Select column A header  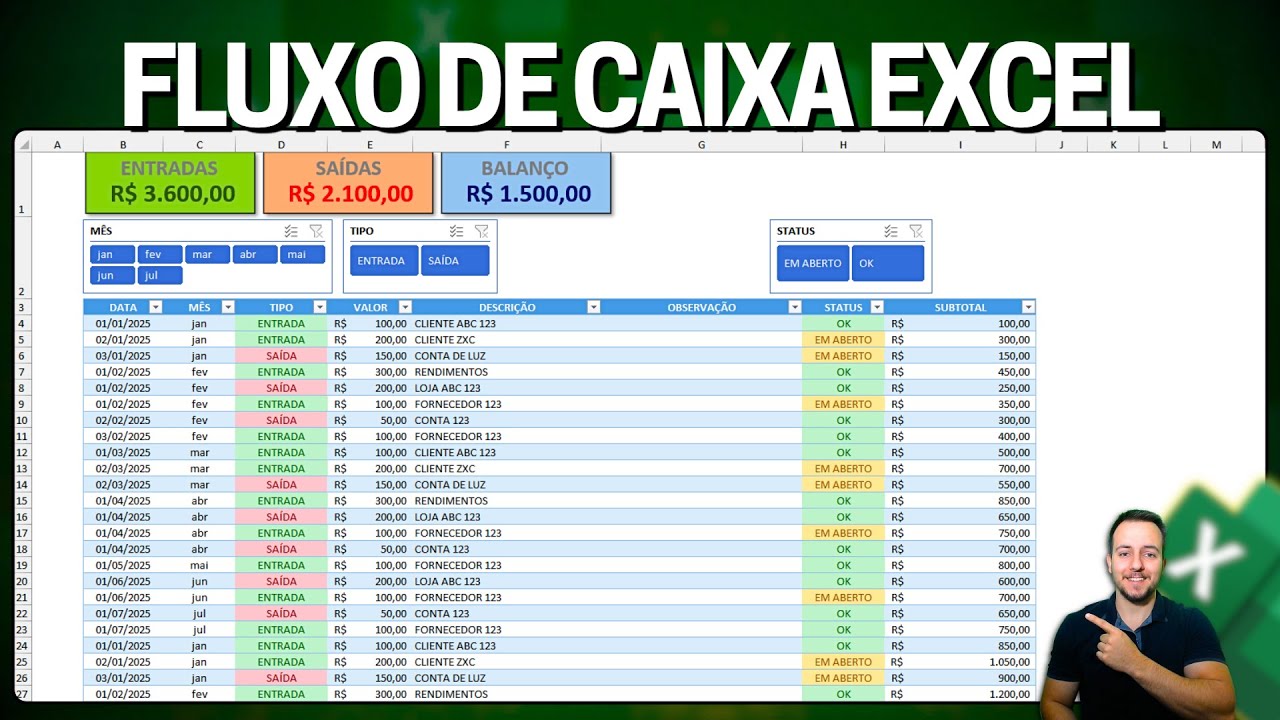click(x=57, y=145)
